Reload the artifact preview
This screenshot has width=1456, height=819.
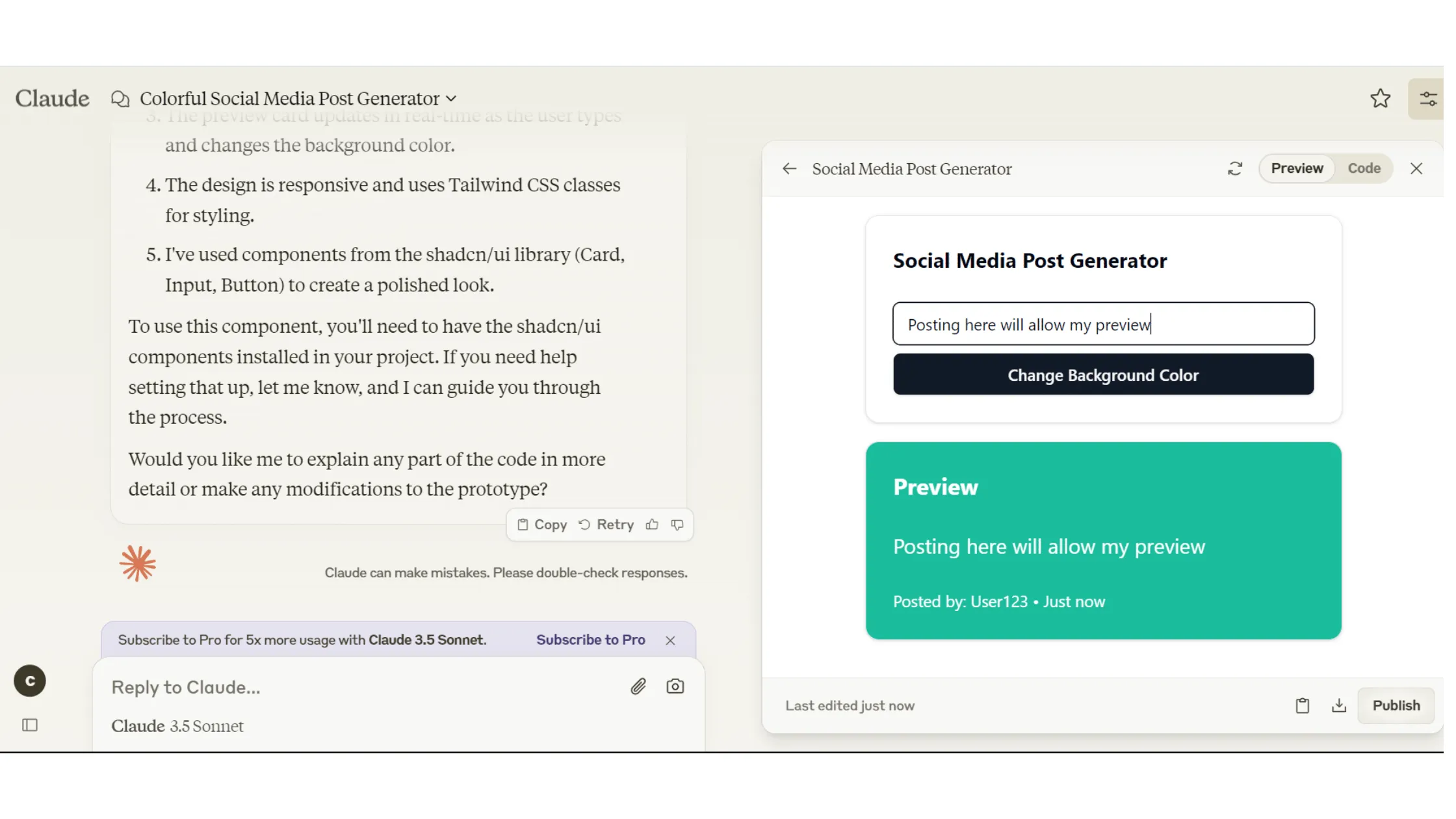(1234, 169)
